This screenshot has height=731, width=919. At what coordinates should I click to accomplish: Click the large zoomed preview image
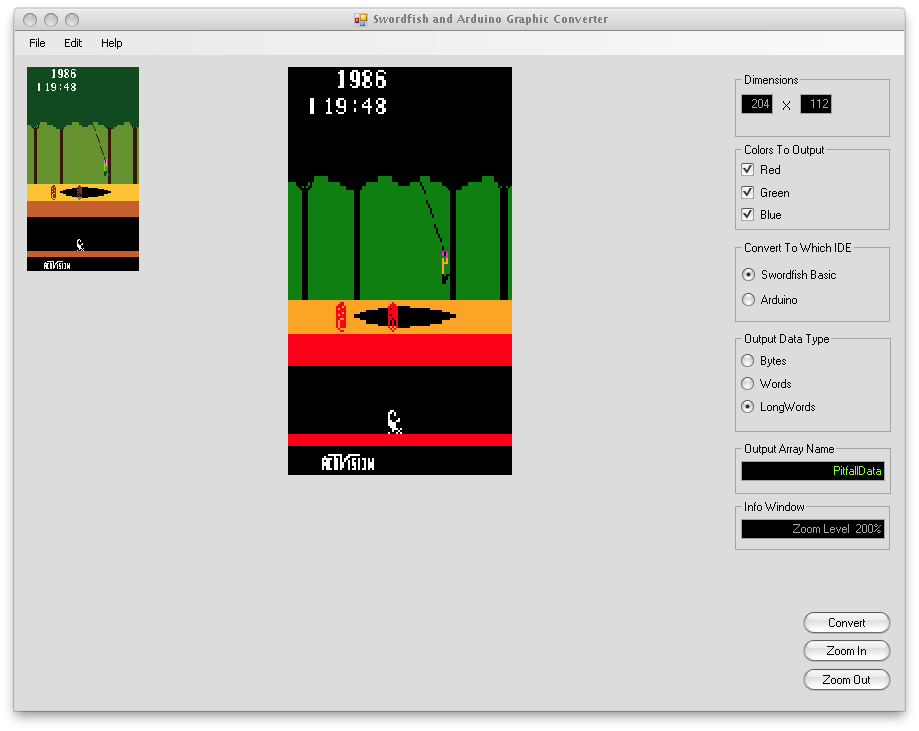(400, 271)
